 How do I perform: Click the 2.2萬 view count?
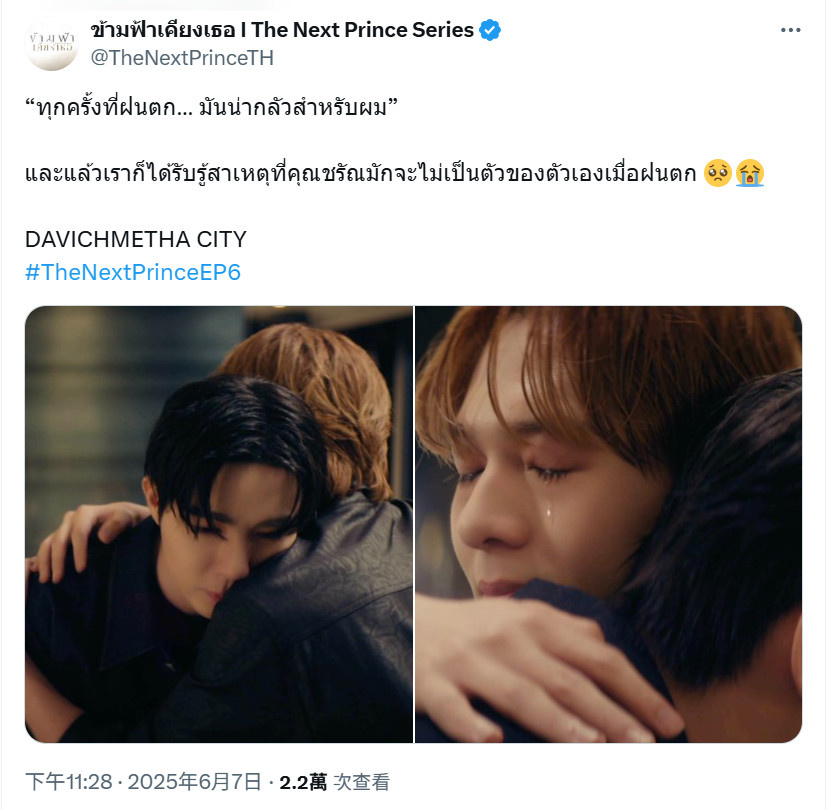pos(303,782)
